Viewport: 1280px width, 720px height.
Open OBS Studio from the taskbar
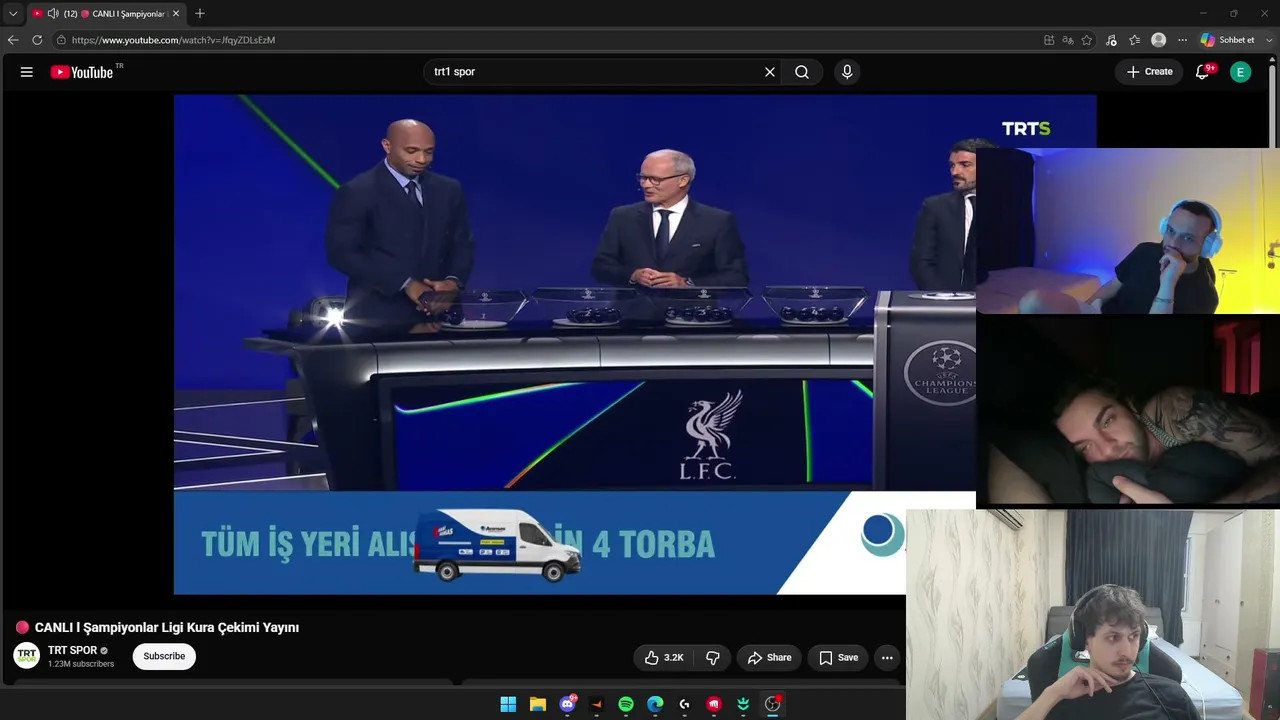coord(772,704)
